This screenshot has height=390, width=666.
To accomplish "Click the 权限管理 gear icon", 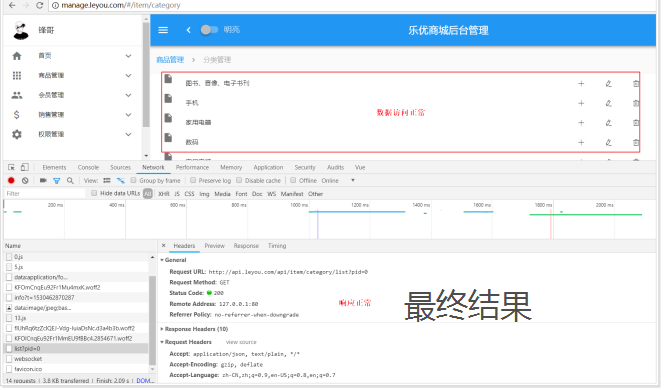I will [17, 134].
